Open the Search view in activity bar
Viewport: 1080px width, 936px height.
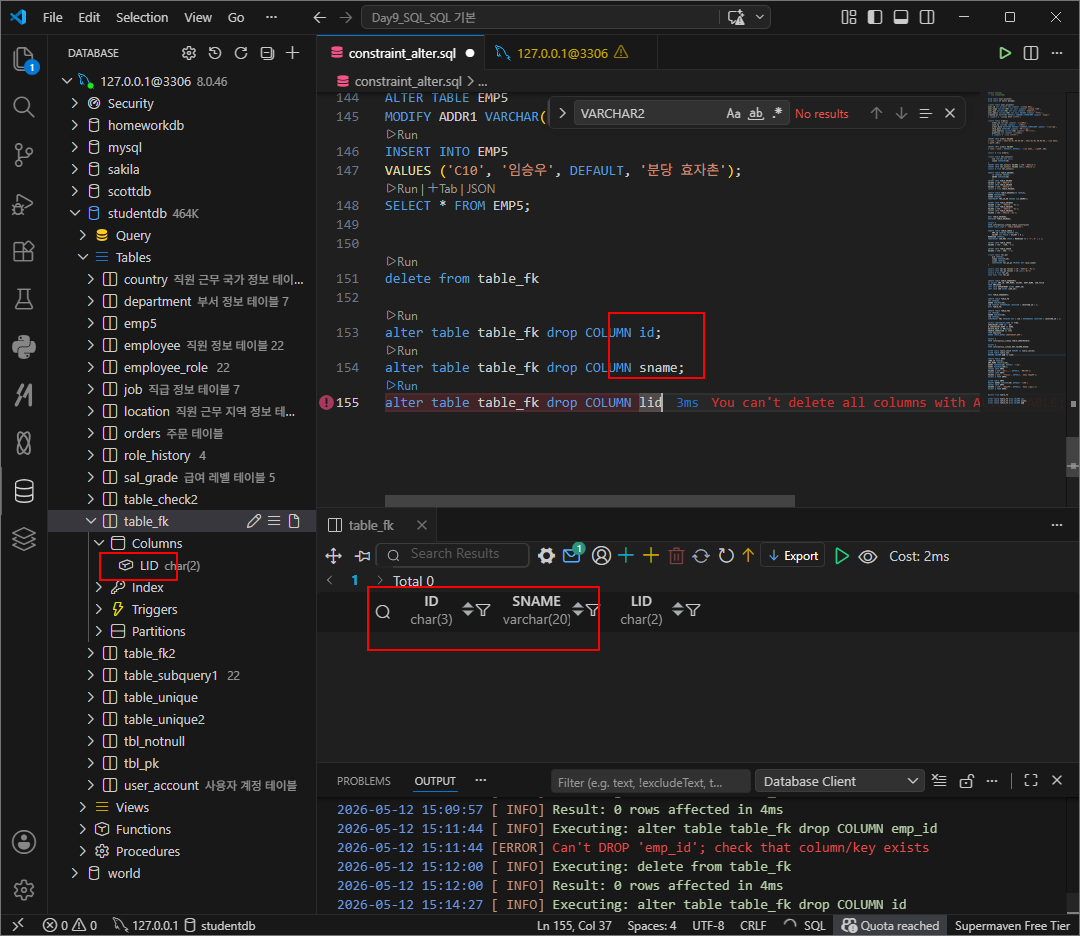click(x=23, y=107)
